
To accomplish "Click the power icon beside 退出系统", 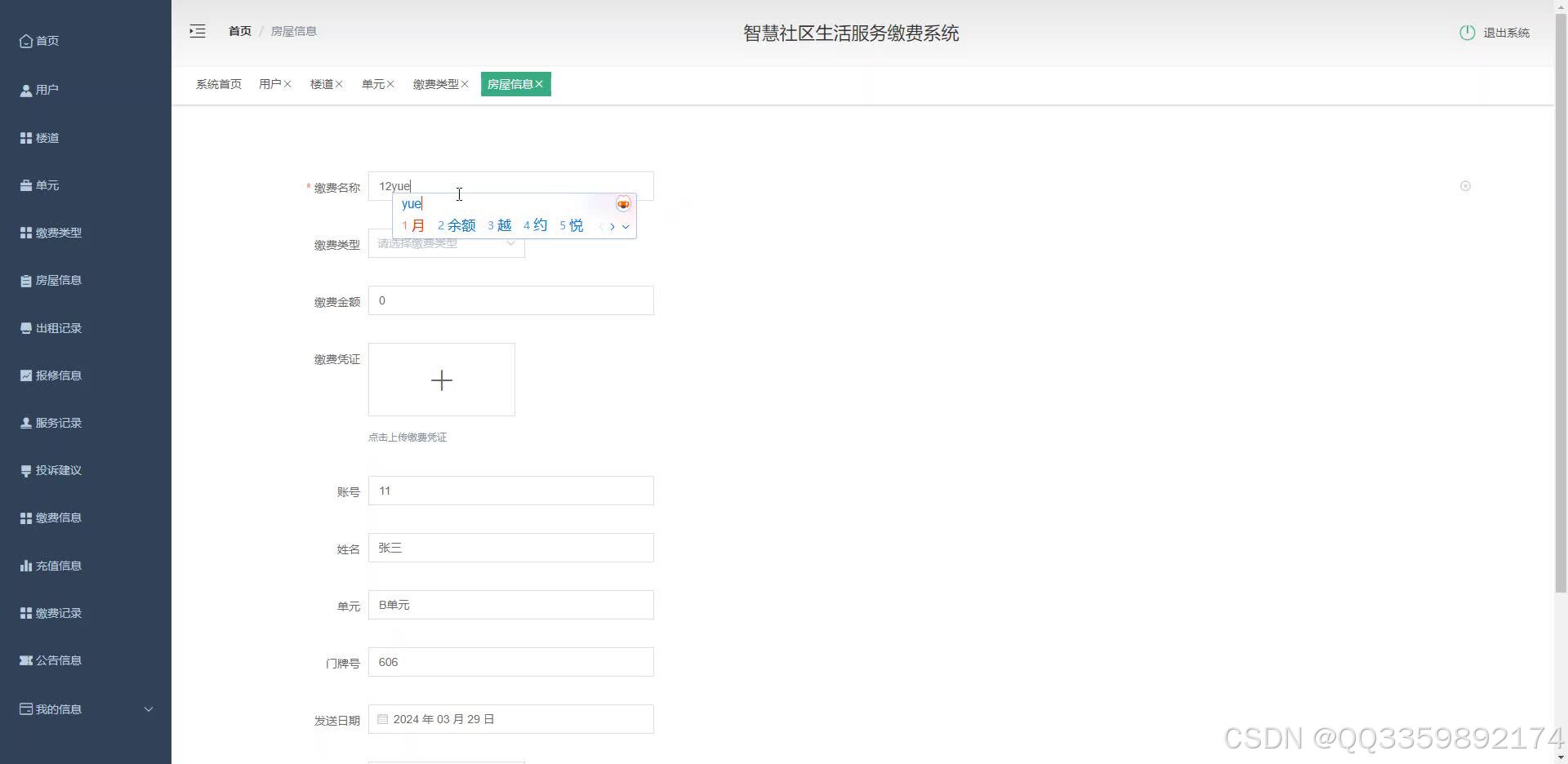I will pyautogui.click(x=1467, y=33).
